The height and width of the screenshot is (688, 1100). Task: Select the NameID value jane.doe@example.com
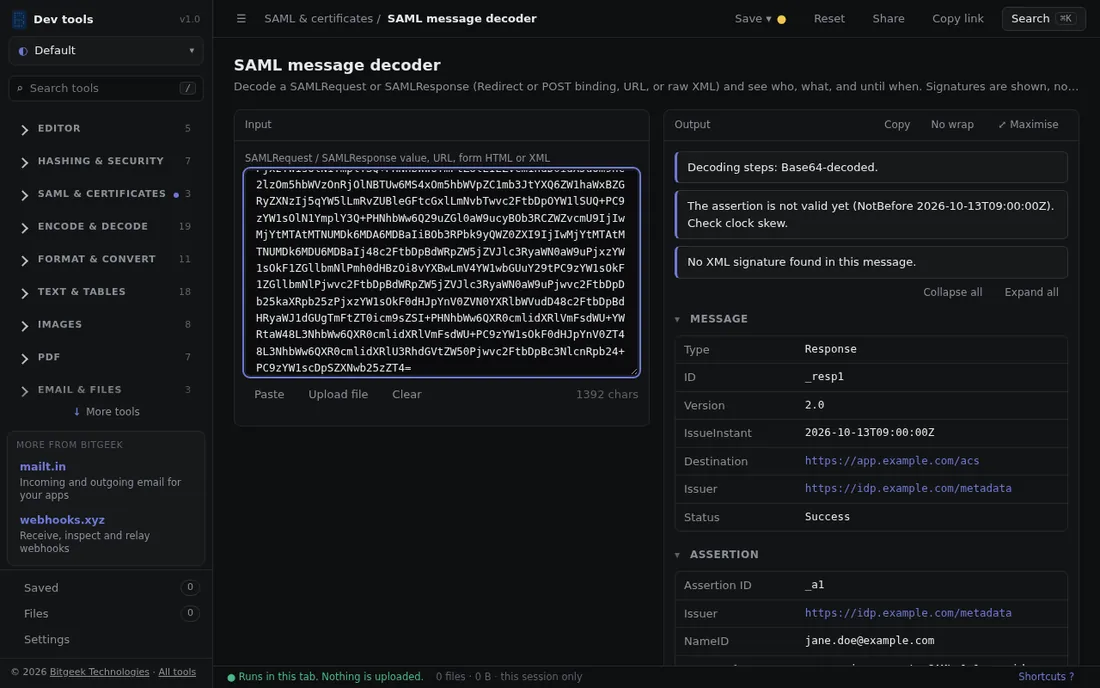click(869, 640)
